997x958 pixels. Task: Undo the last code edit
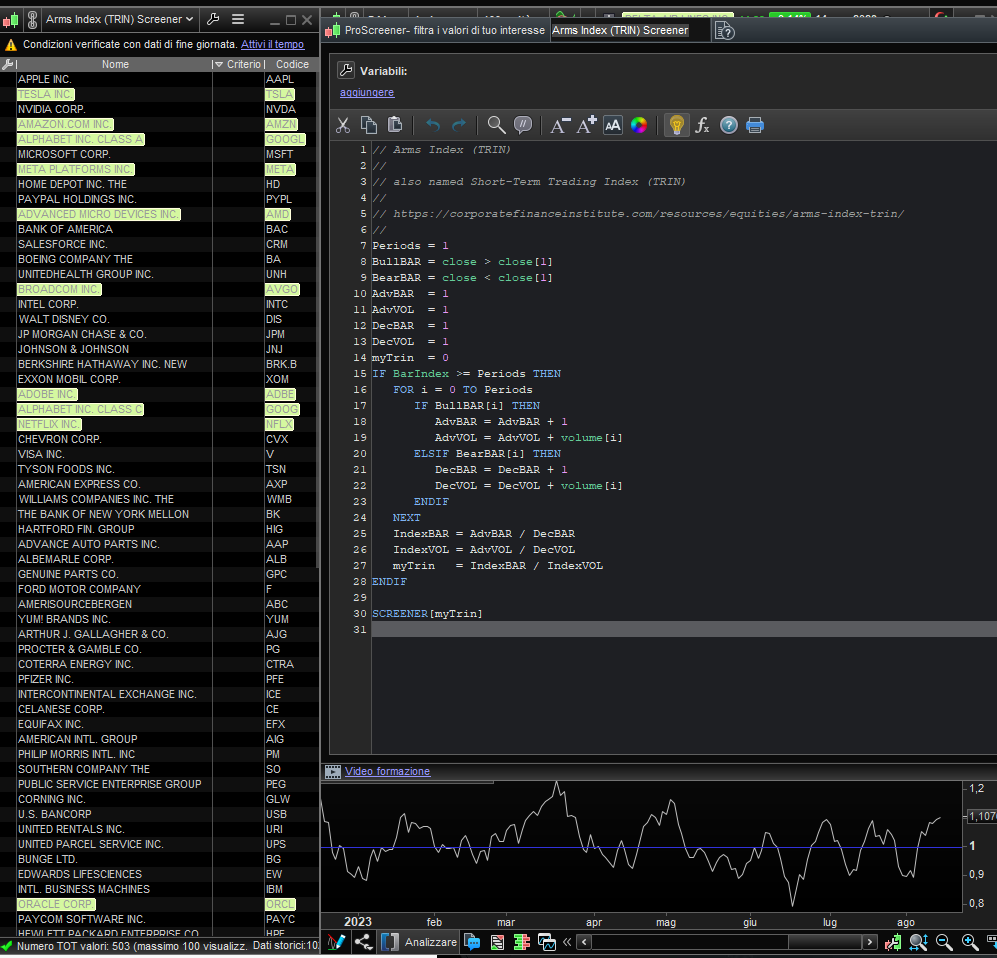tap(433, 125)
